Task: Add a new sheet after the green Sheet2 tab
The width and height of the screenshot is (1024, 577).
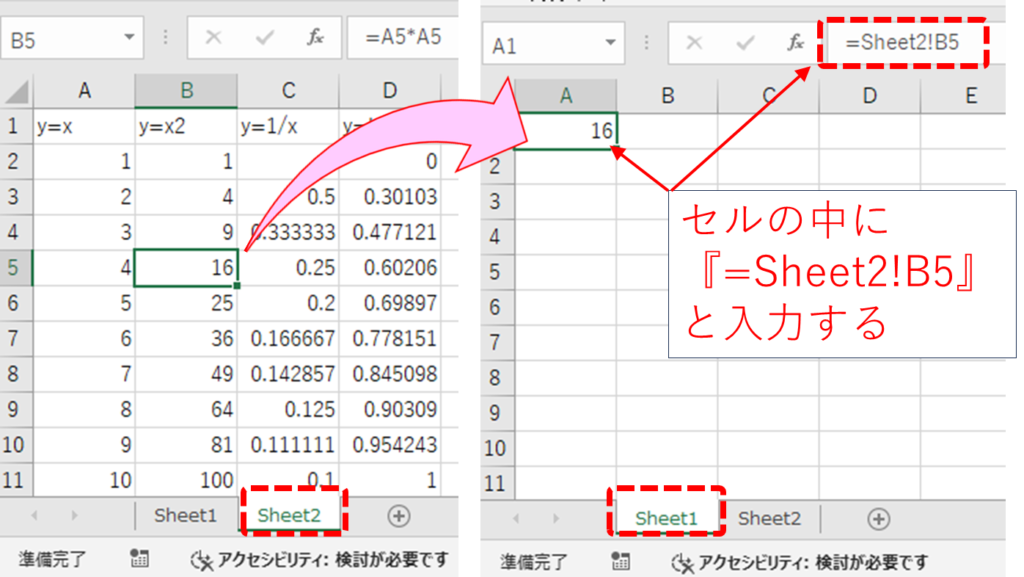Action: 398,516
